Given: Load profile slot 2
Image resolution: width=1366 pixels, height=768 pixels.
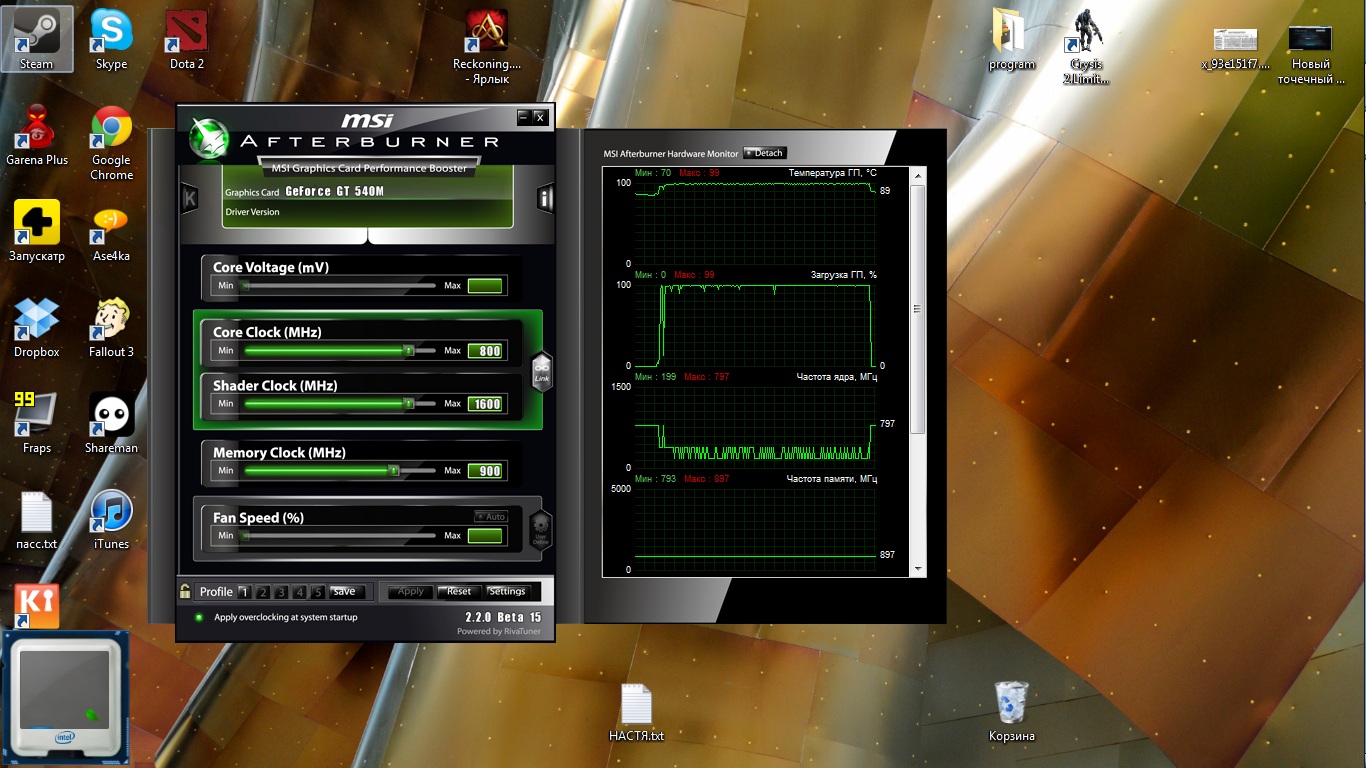Looking at the screenshot, I should 263,592.
